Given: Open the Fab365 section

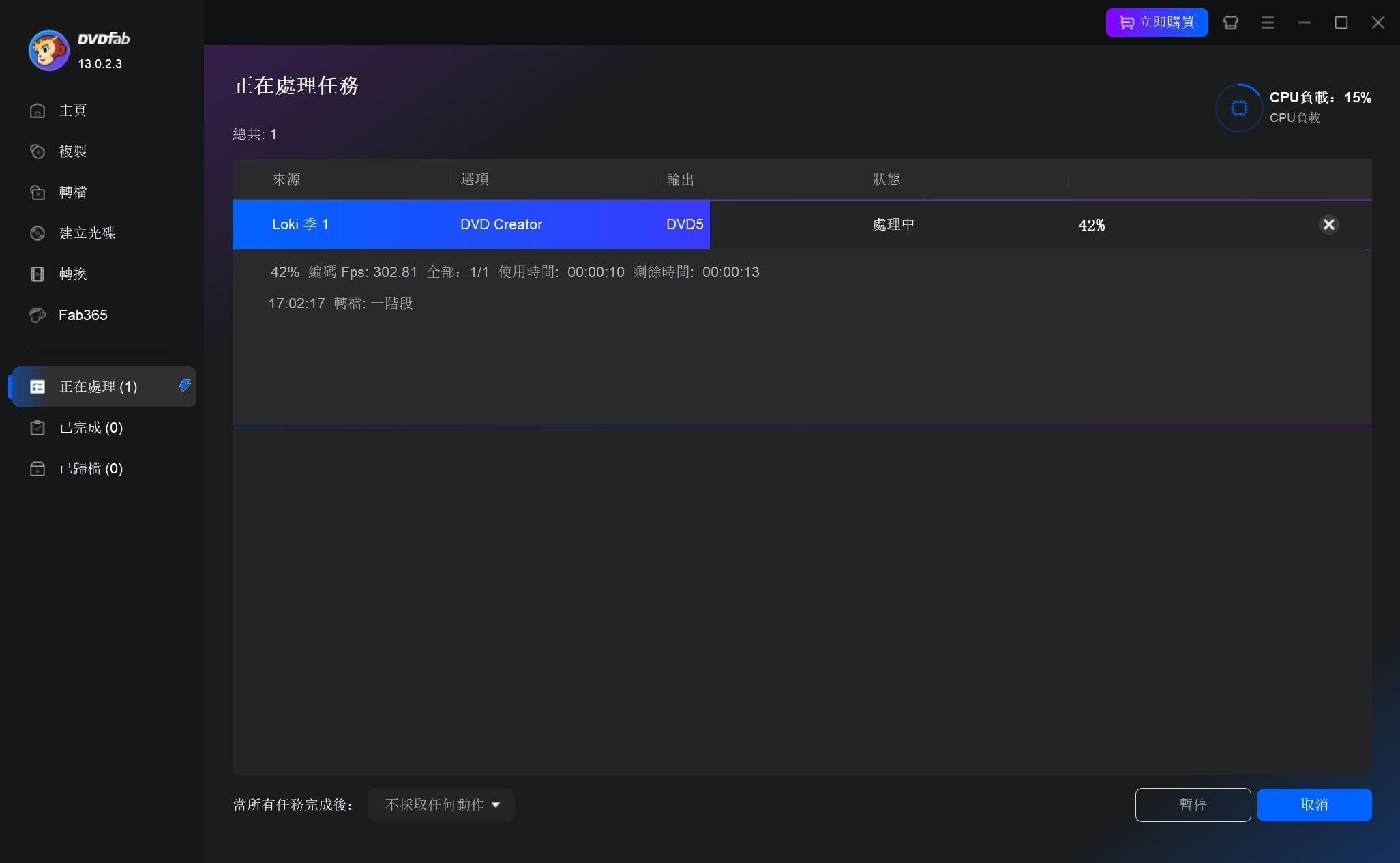Looking at the screenshot, I should [x=83, y=315].
